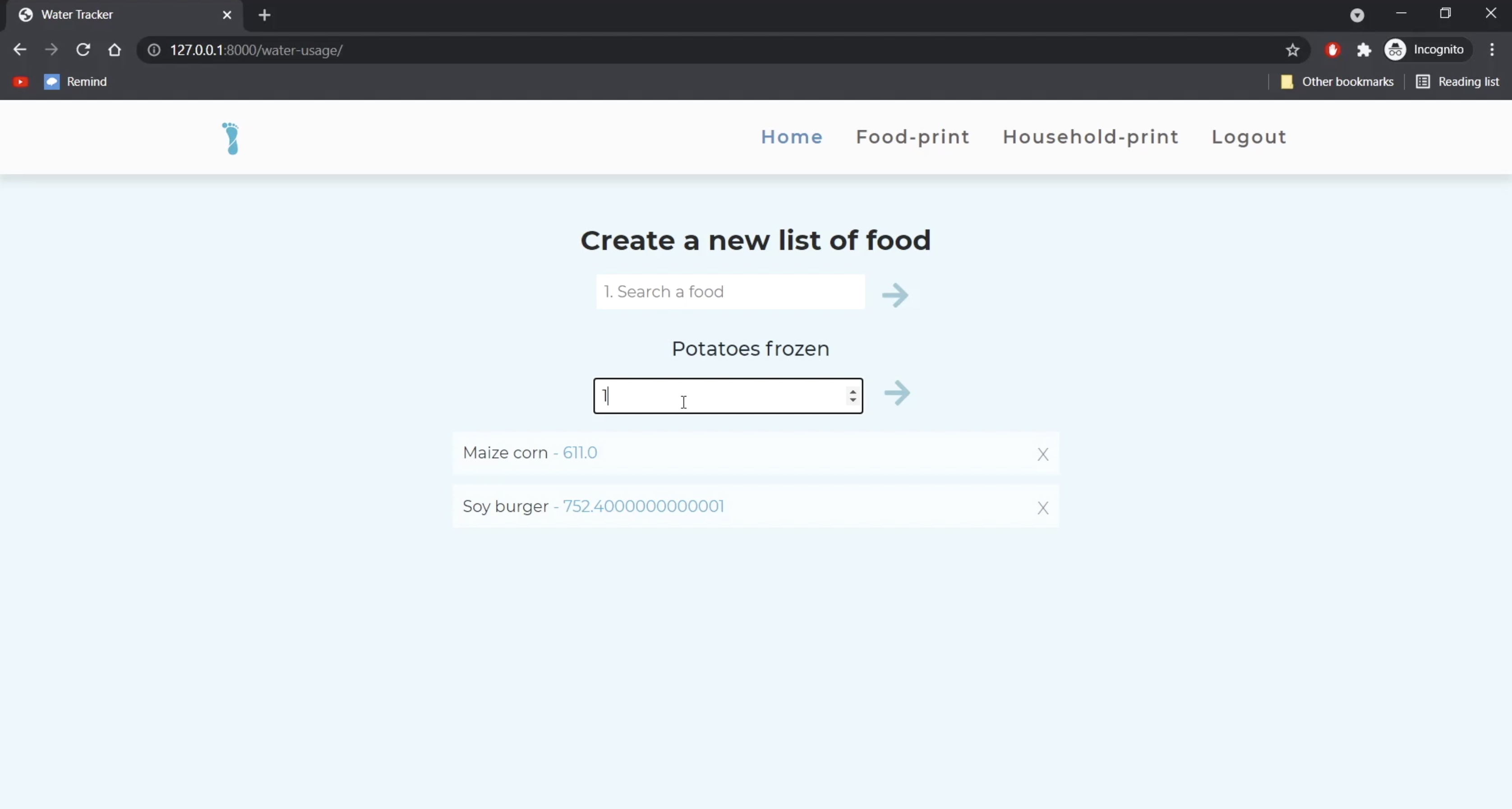Remove Maize corn entry with X
This screenshot has height=809, width=1512.
[x=1042, y=455]
